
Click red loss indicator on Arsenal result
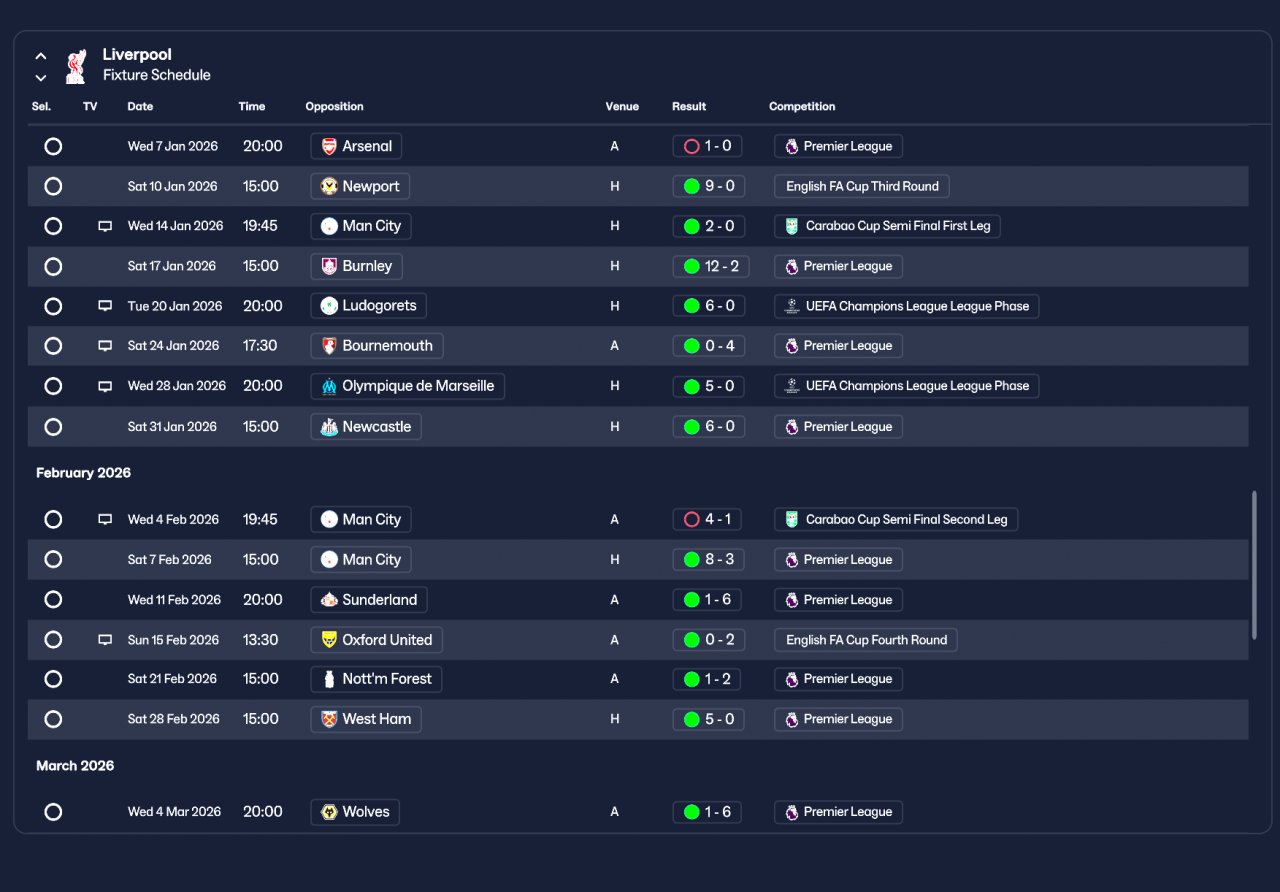pyautogui.click(x=691, y=146)
